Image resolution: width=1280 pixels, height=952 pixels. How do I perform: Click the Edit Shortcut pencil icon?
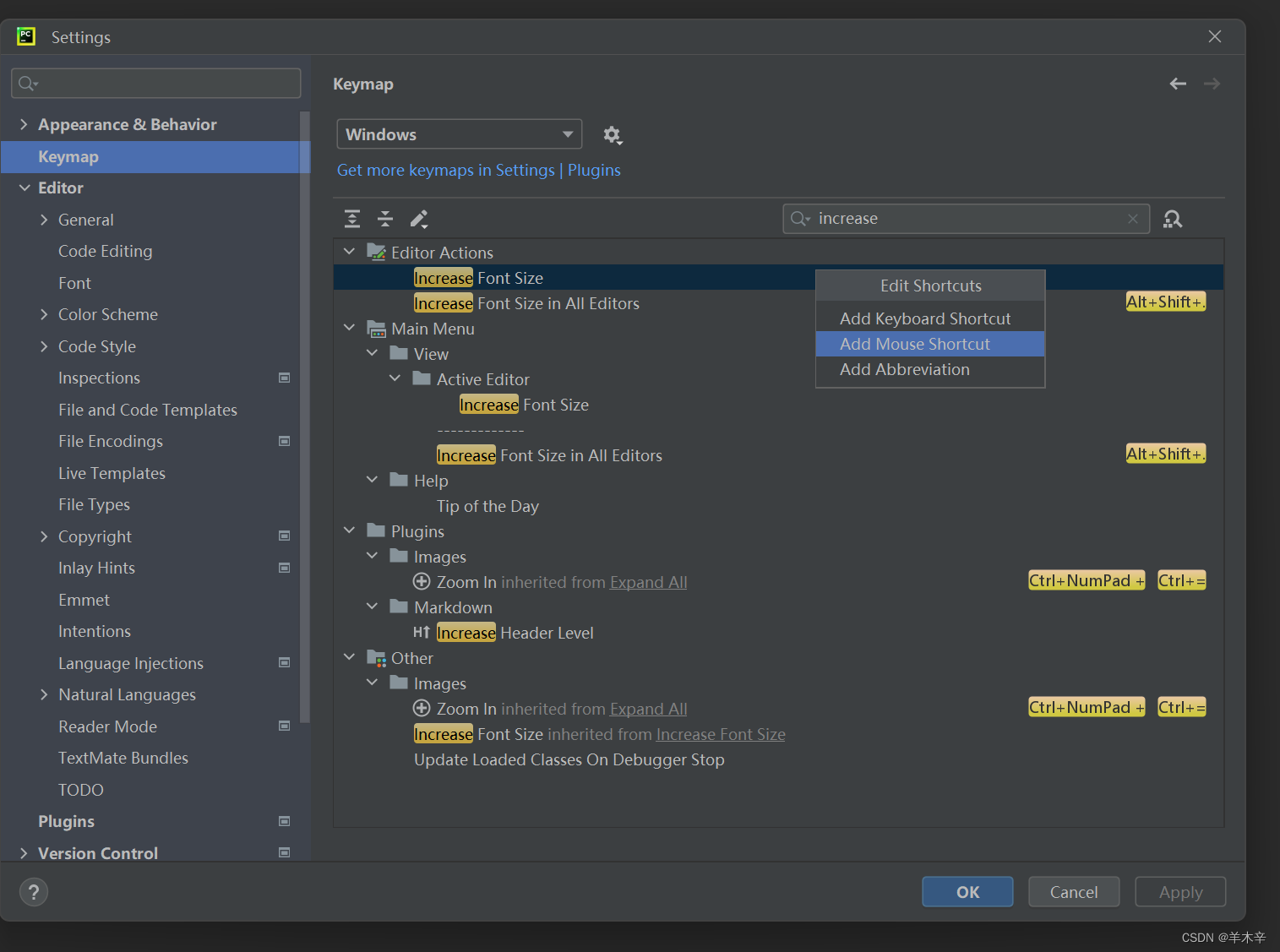(419, 219)
